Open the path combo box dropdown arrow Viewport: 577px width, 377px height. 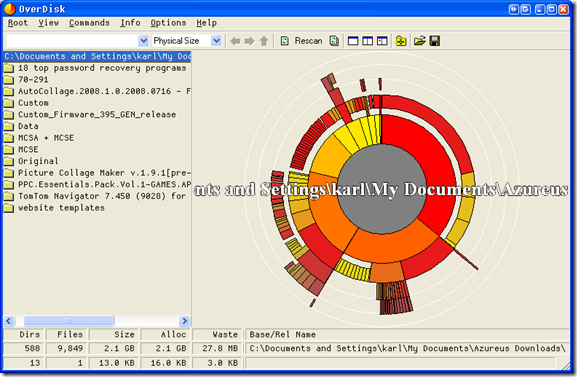143,41
